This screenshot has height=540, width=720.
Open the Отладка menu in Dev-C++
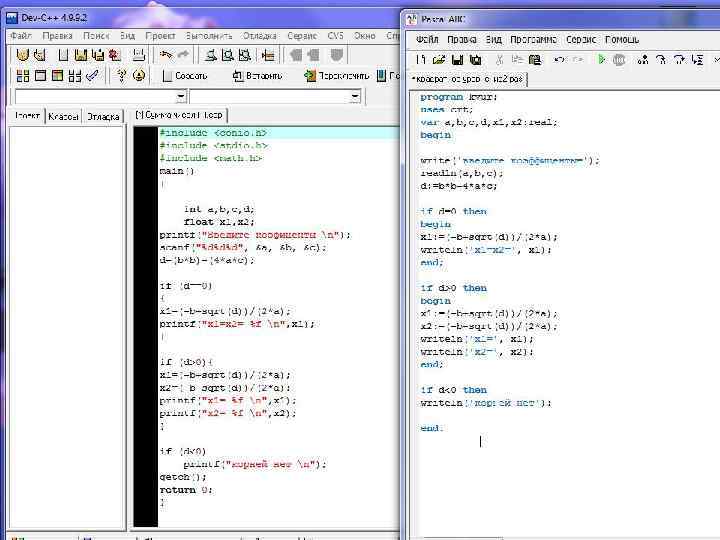(x=259, y=35)
